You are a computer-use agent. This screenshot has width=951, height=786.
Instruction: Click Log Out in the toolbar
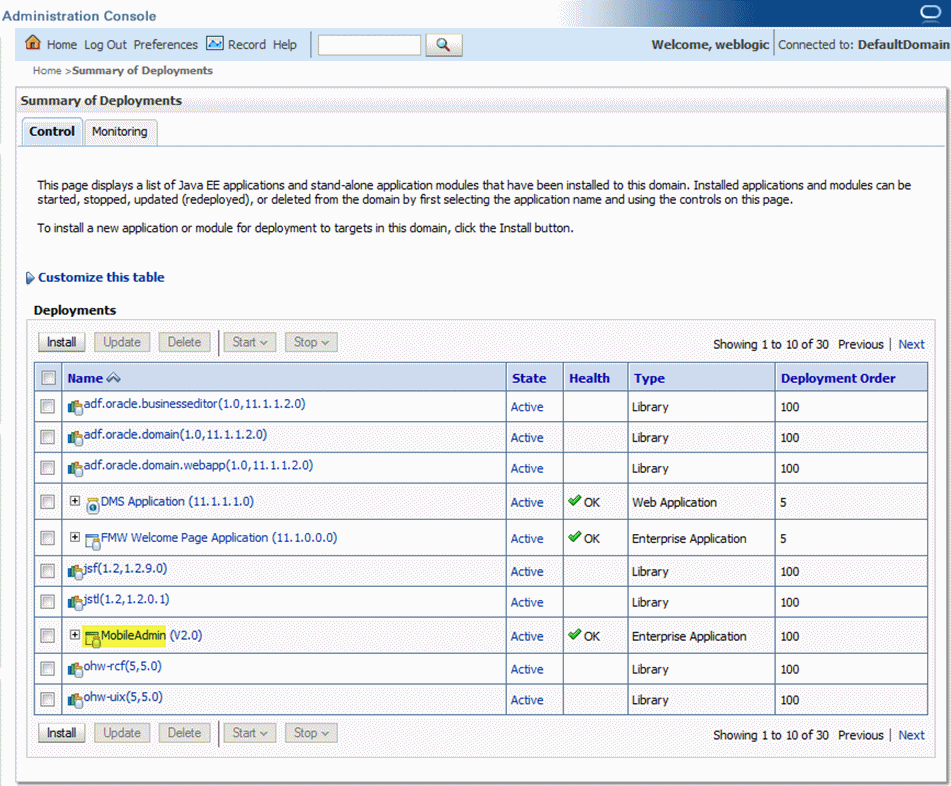[106, 45]
